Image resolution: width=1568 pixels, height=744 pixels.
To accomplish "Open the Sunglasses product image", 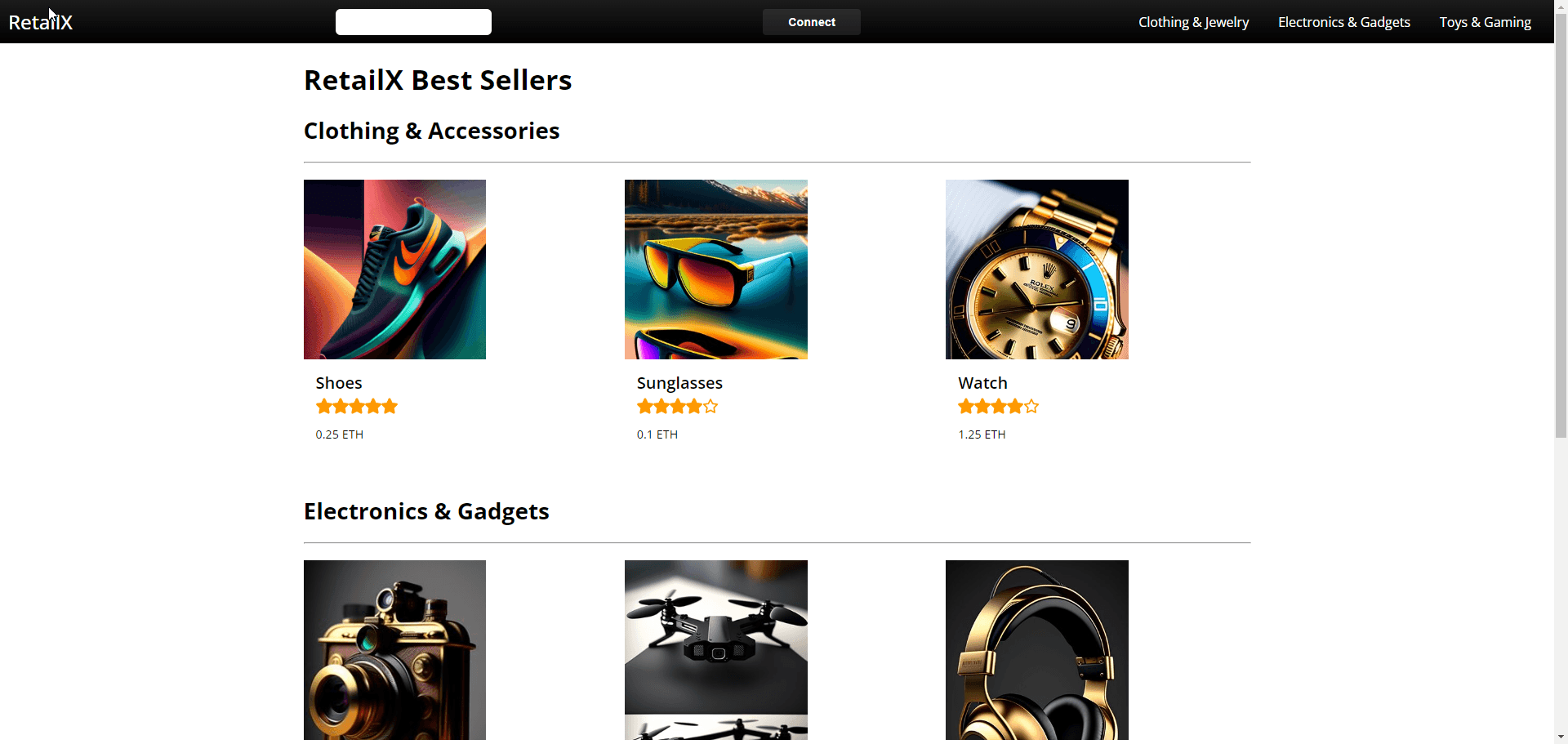I will pos(716,270).
